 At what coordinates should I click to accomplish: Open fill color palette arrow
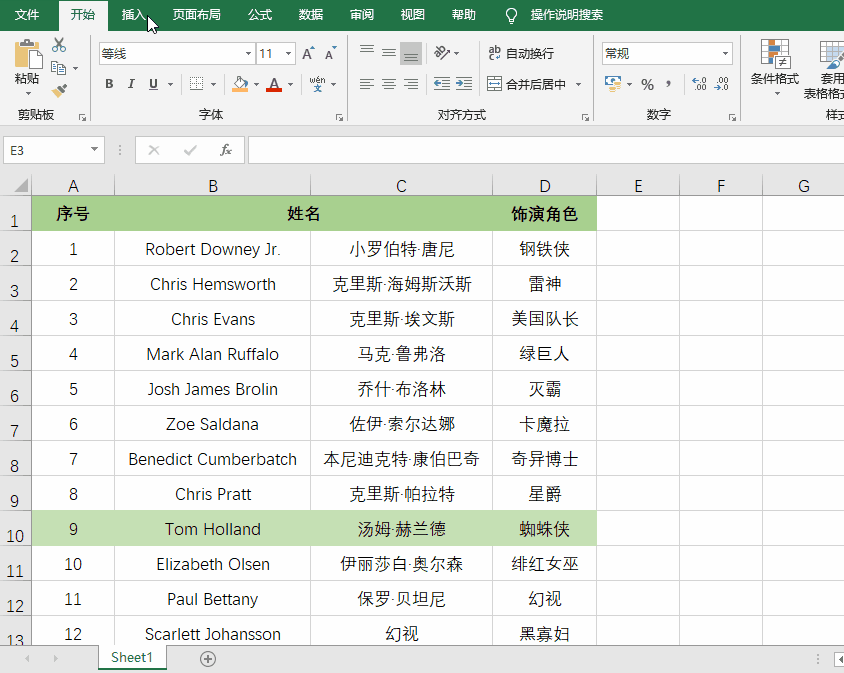[256, 84]
